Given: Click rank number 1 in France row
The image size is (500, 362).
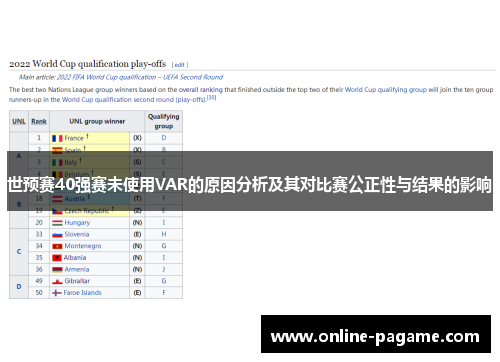Looking at the screenshot, I should 39,138.
